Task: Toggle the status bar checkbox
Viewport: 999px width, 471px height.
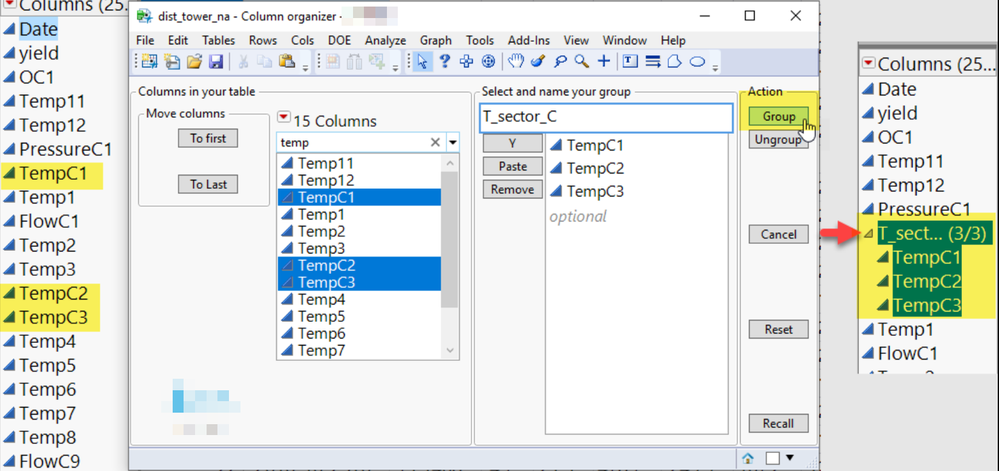Action: point(770,457)
